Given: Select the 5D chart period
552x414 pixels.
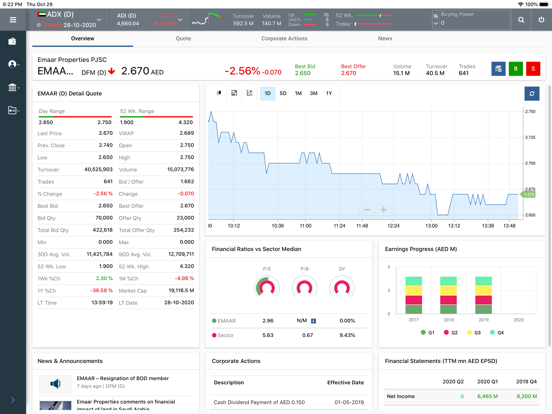Looking at the screenshot, I should 283,93.
